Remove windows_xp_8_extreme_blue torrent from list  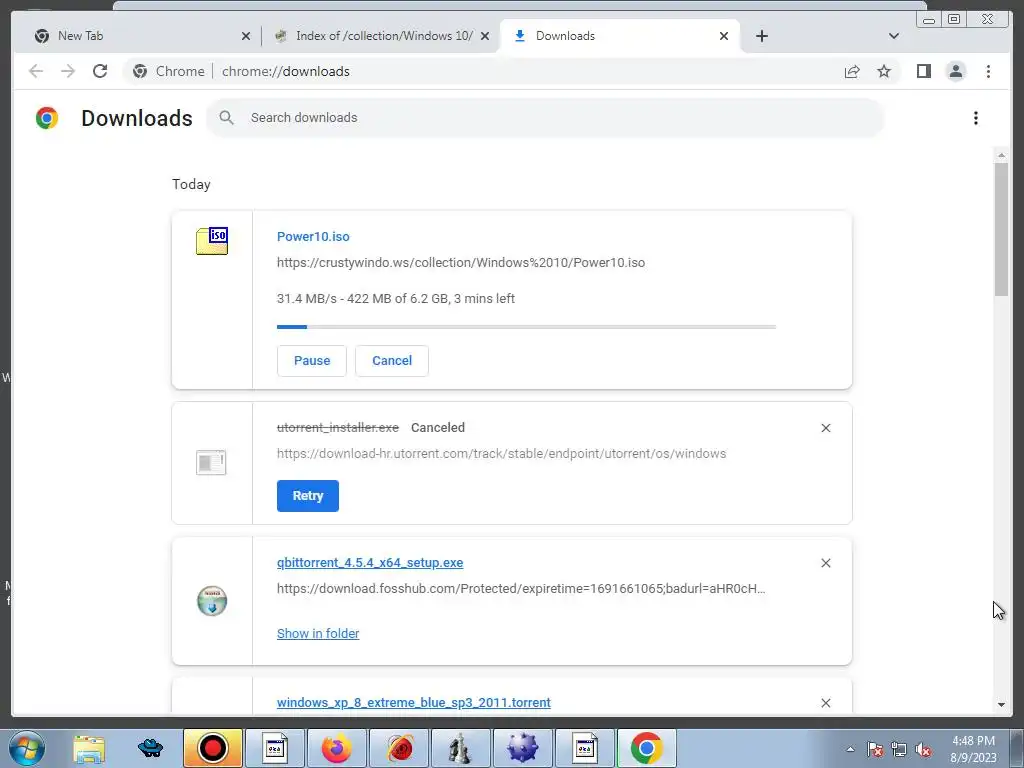pyautogui.click(x=825, y=703)
